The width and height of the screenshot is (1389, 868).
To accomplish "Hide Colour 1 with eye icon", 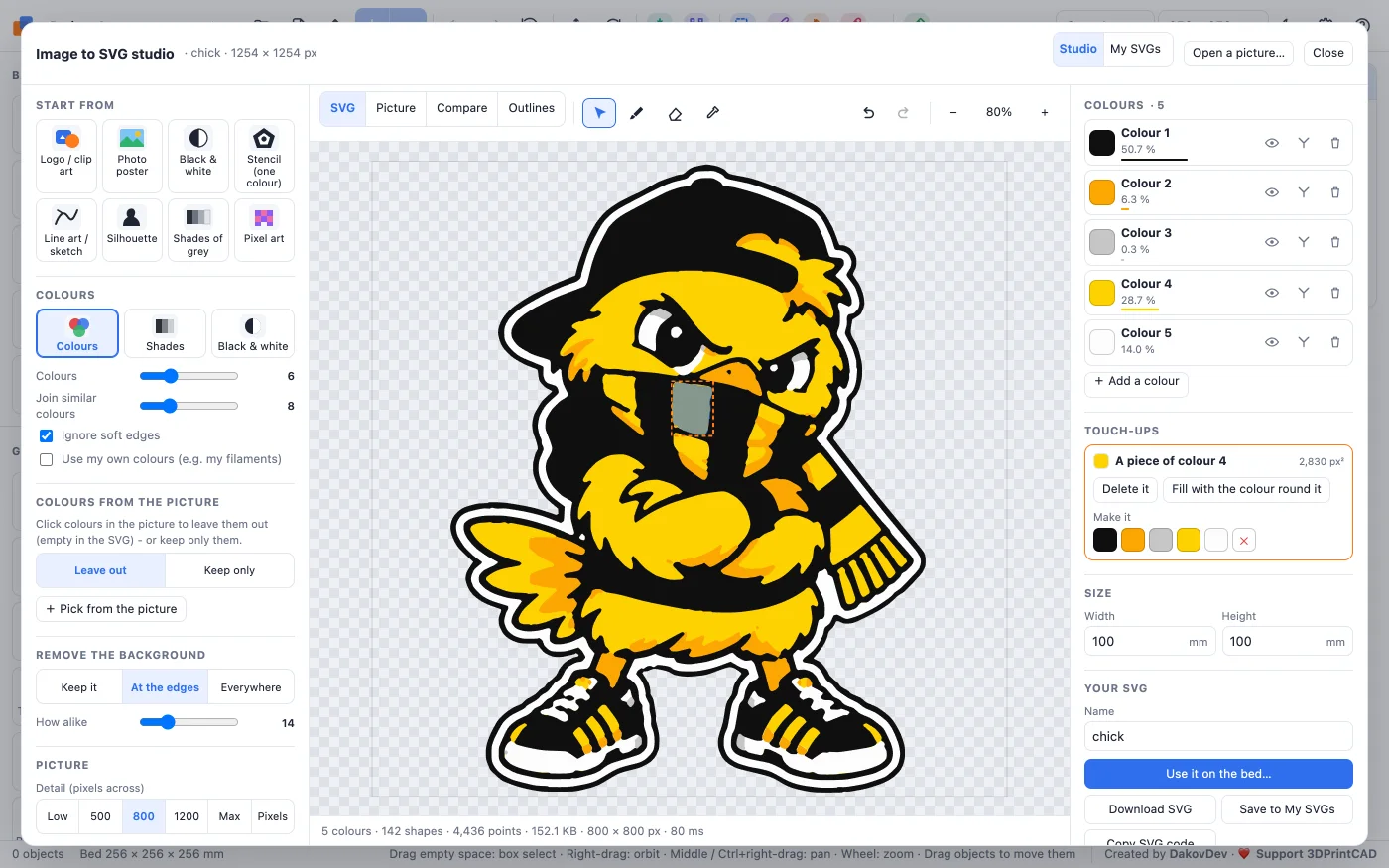I will pos(1272,143).
